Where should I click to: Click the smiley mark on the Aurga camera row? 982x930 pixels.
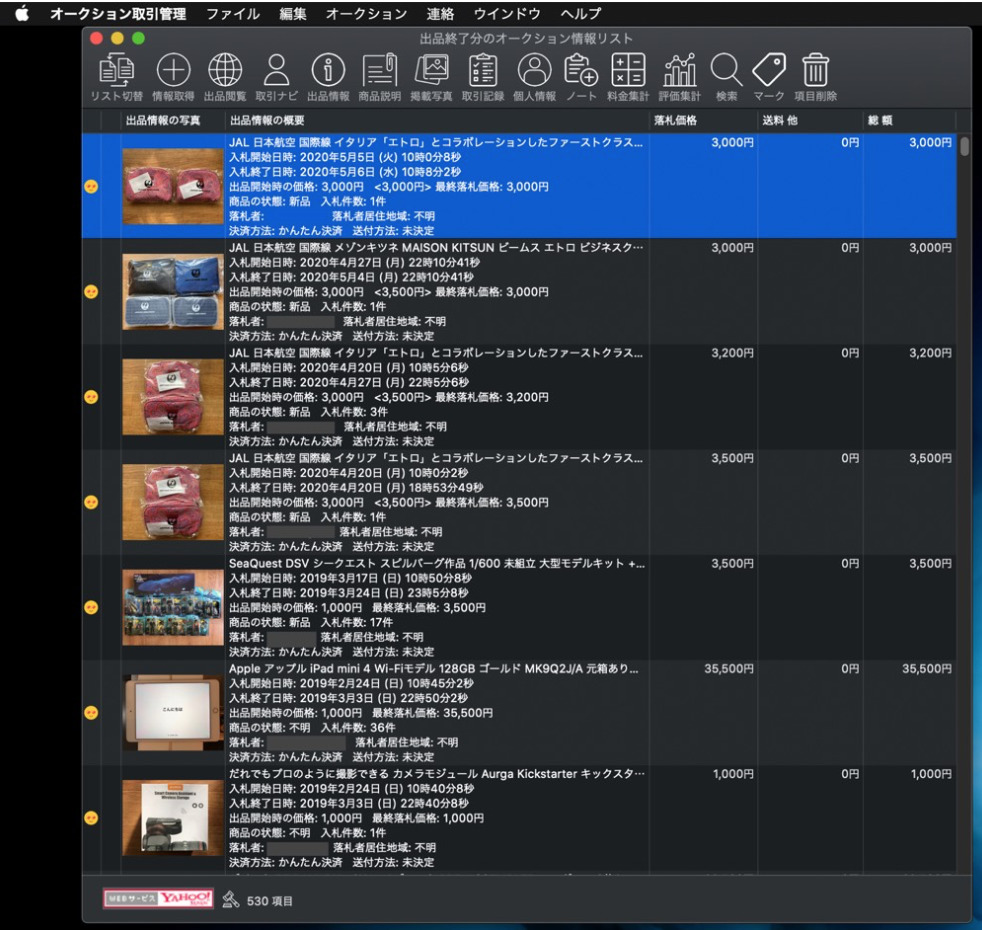point(91,818)
